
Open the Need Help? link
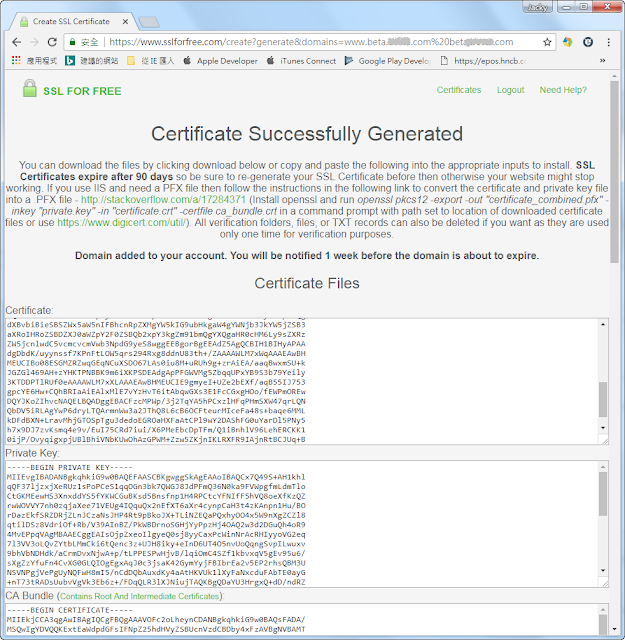click(563, 90)
